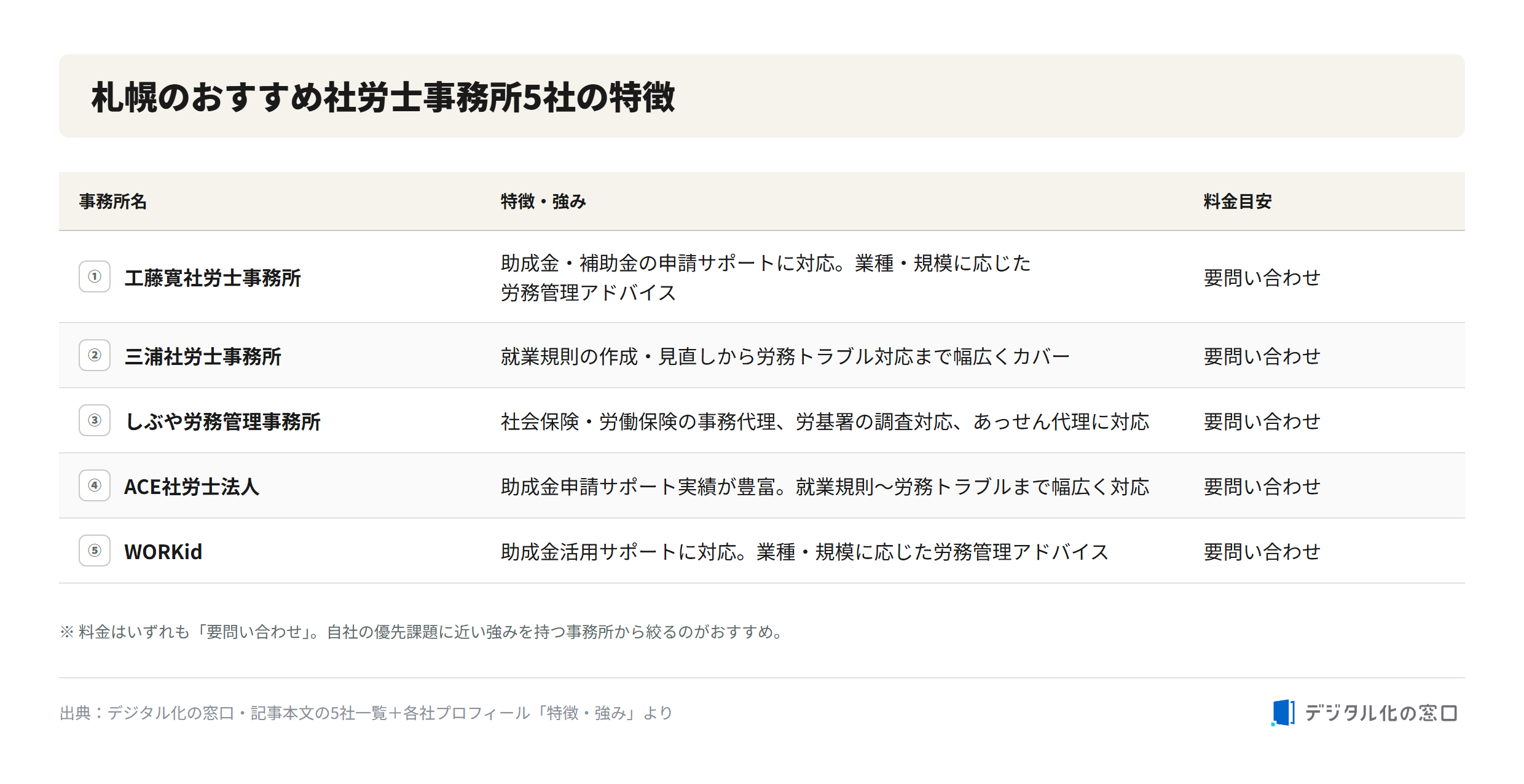Click the number 4 badge icon

click(x=95, y=485)
